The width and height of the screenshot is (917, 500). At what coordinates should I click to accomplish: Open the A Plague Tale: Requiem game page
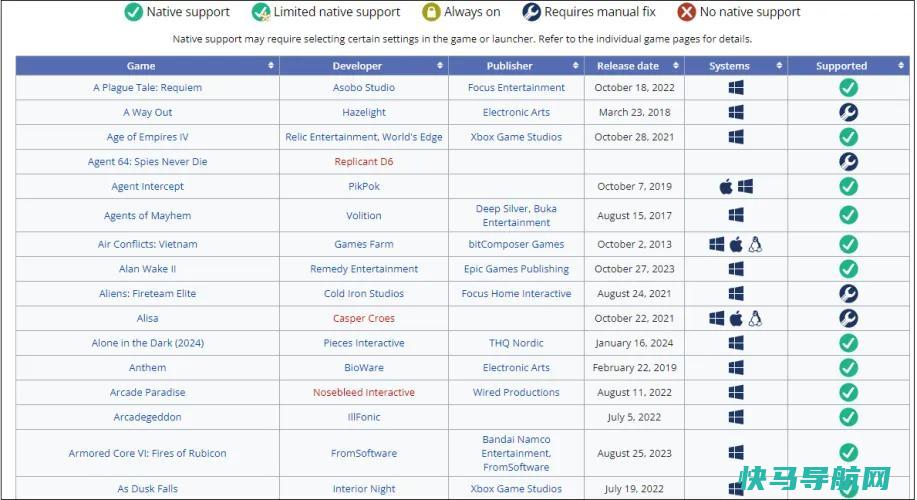tap(147, 88)
